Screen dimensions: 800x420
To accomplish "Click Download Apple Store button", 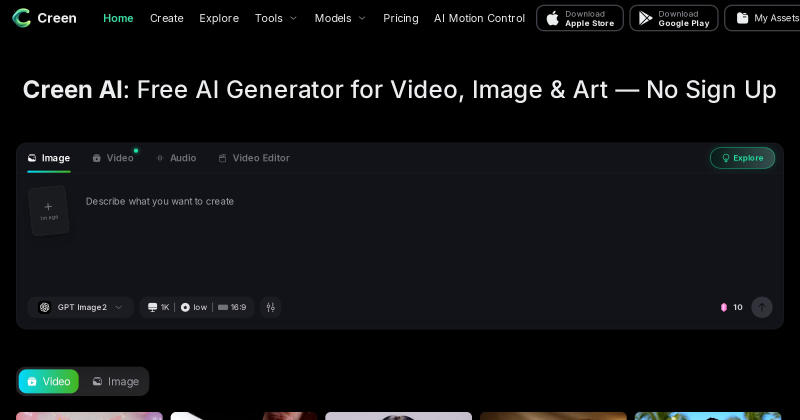I will (580, 18).
